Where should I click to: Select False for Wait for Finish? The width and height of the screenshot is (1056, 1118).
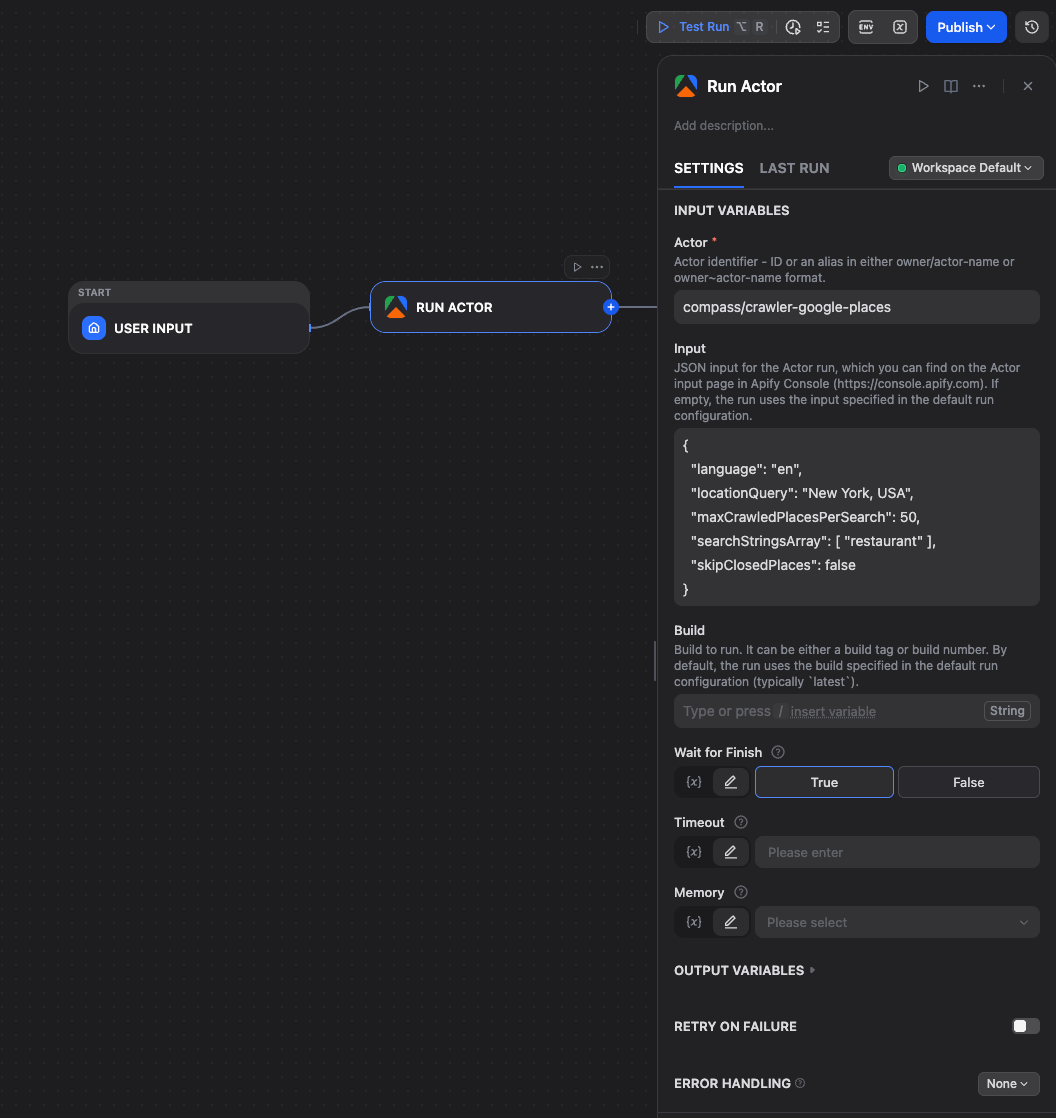tap(968, 781)
